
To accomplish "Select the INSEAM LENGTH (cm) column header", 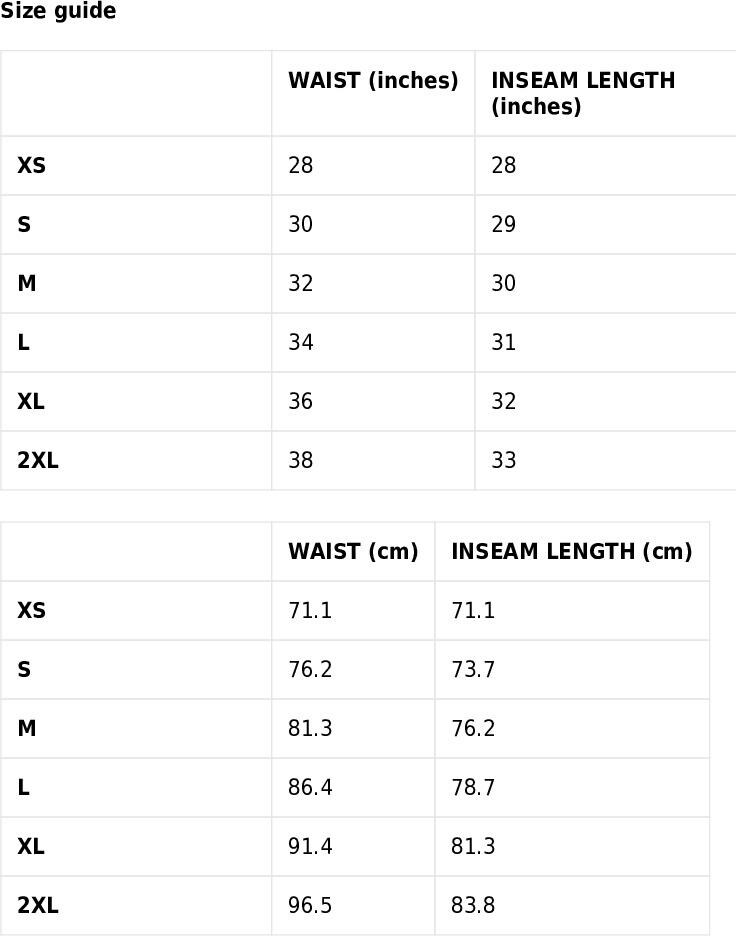I will [572, 551].
